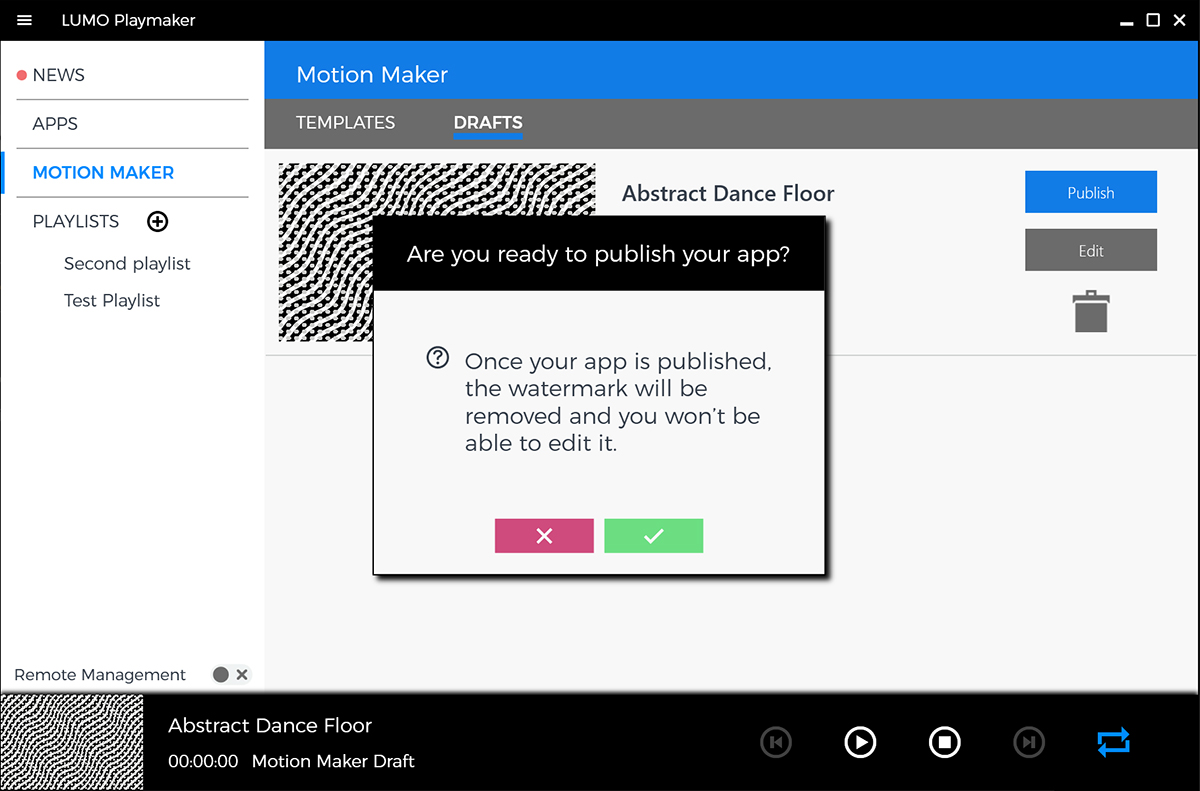Image resolution: width=1200 pixels, height=791 pixels.
Task: Open the hamburger menu
Action: tap(25, 20)
